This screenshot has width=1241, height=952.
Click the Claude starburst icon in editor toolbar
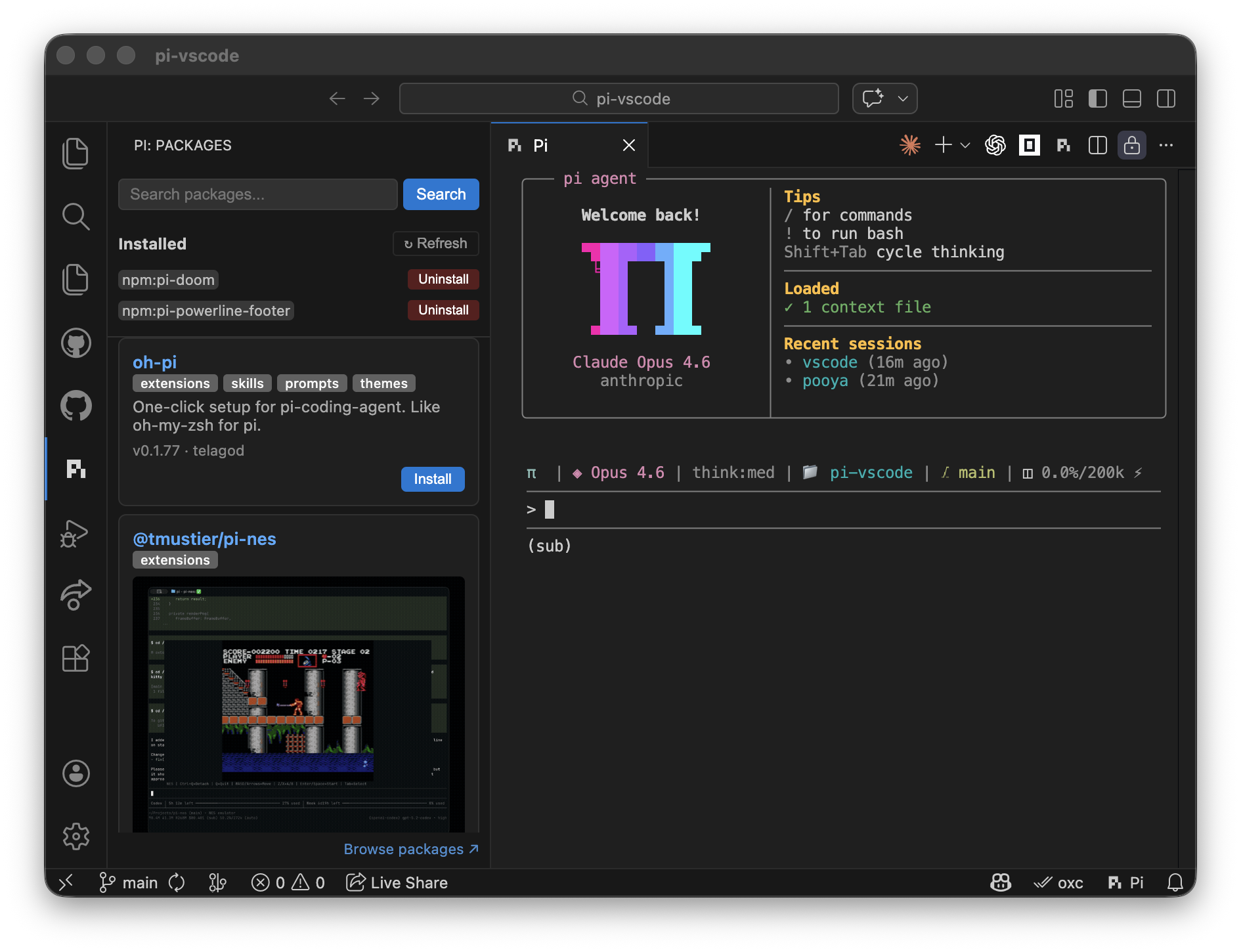pos(910,145)
